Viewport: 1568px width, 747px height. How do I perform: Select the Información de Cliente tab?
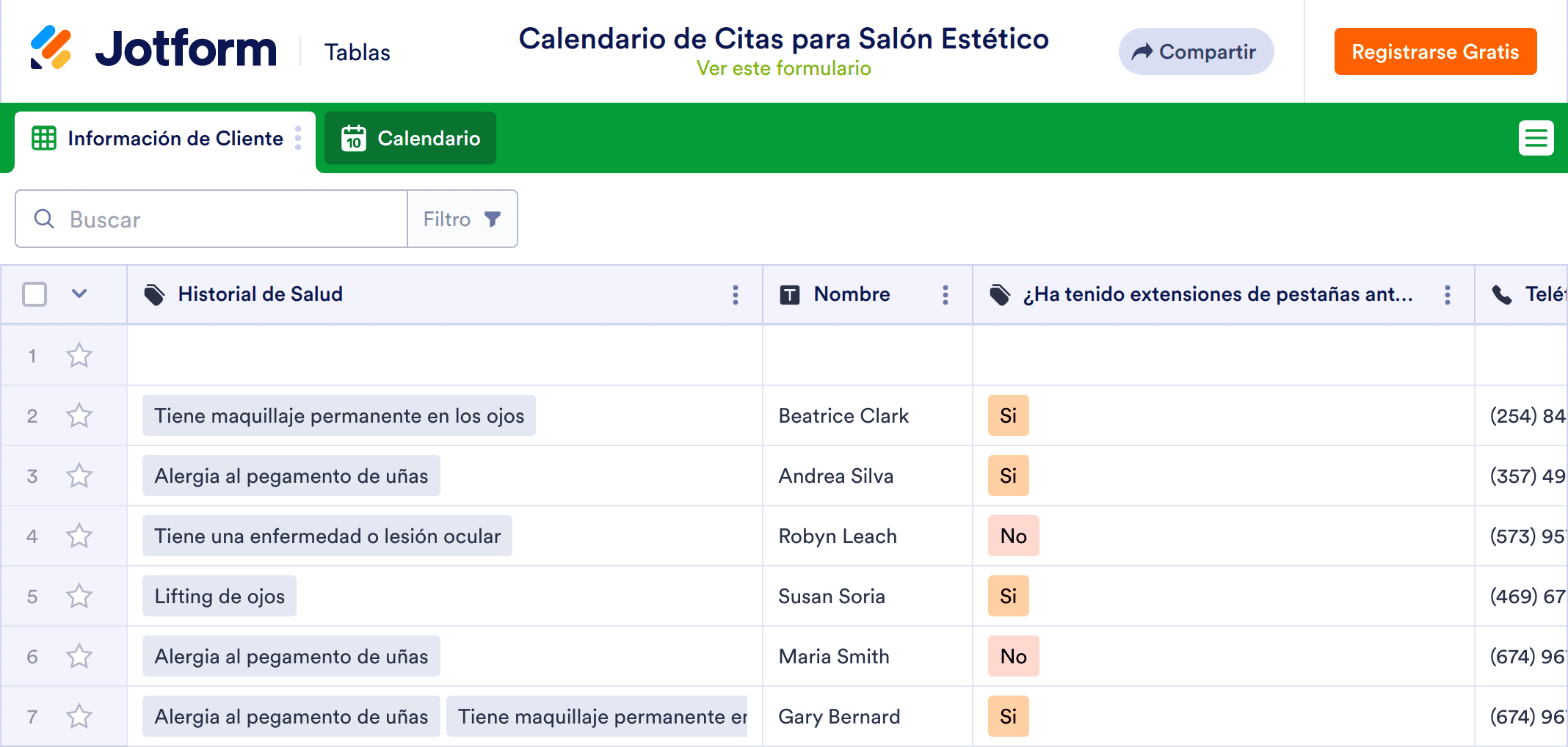pos(175,139)
